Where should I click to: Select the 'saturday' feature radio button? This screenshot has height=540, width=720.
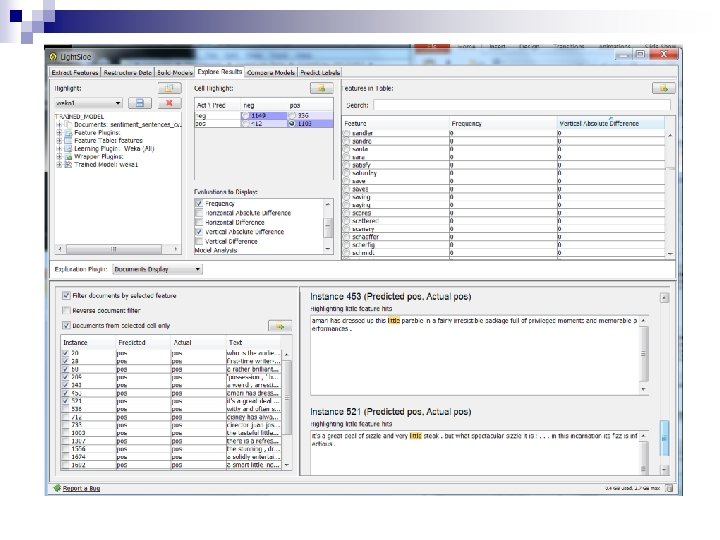click(347, 173)
